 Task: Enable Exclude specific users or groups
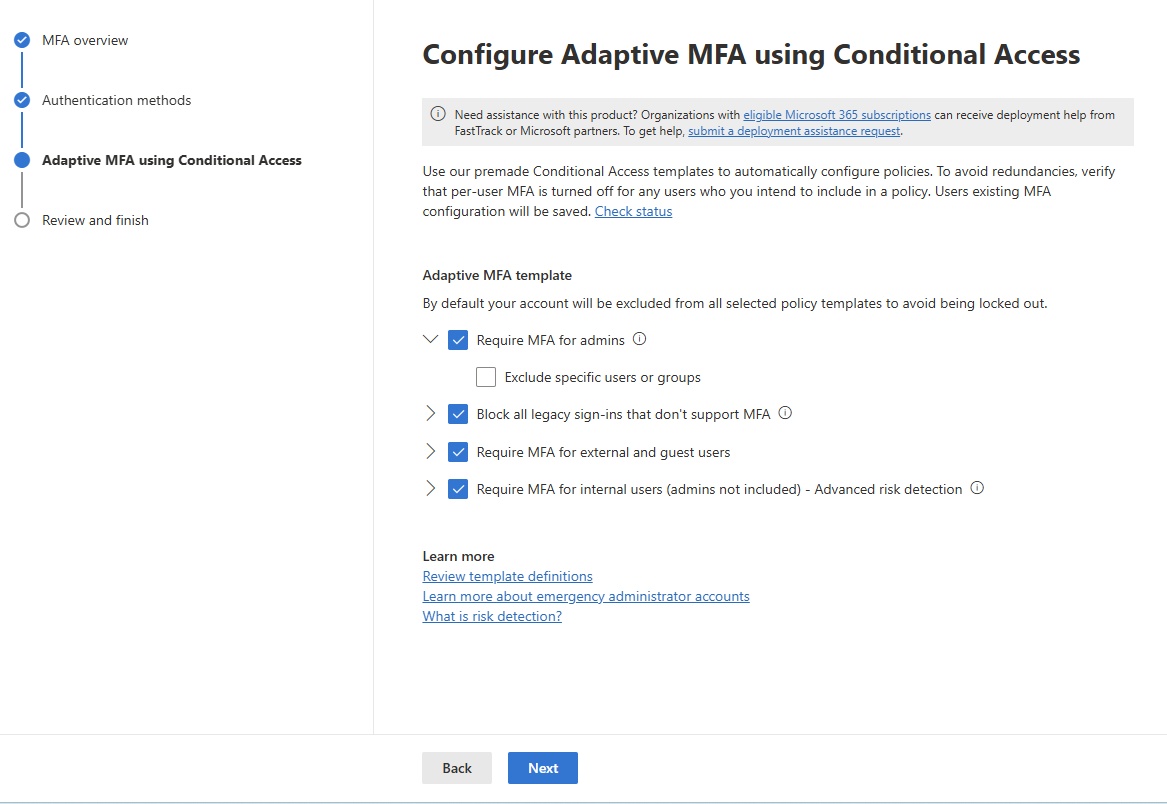coord(486,377)
